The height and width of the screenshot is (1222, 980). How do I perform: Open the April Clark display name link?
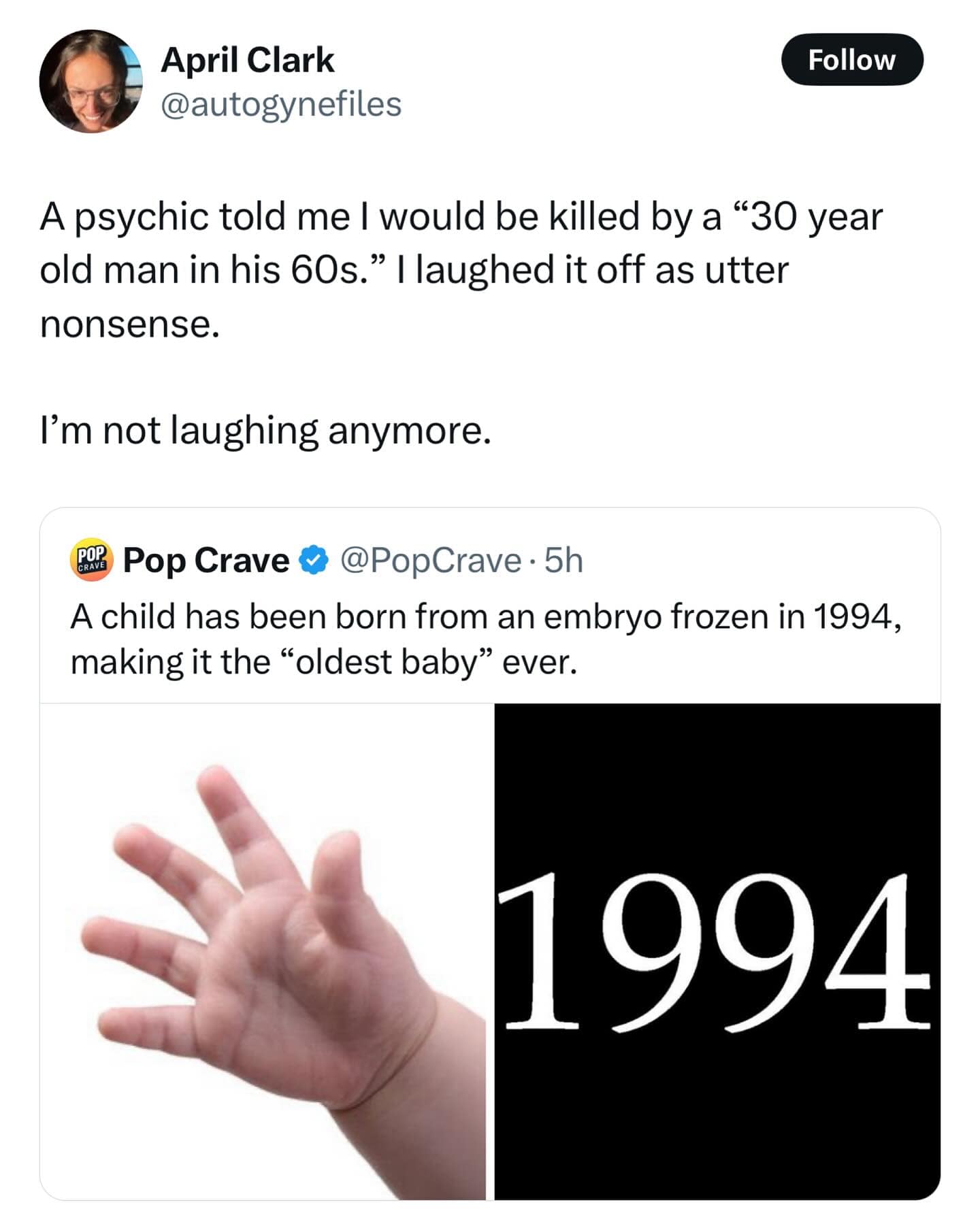[247, 61]
